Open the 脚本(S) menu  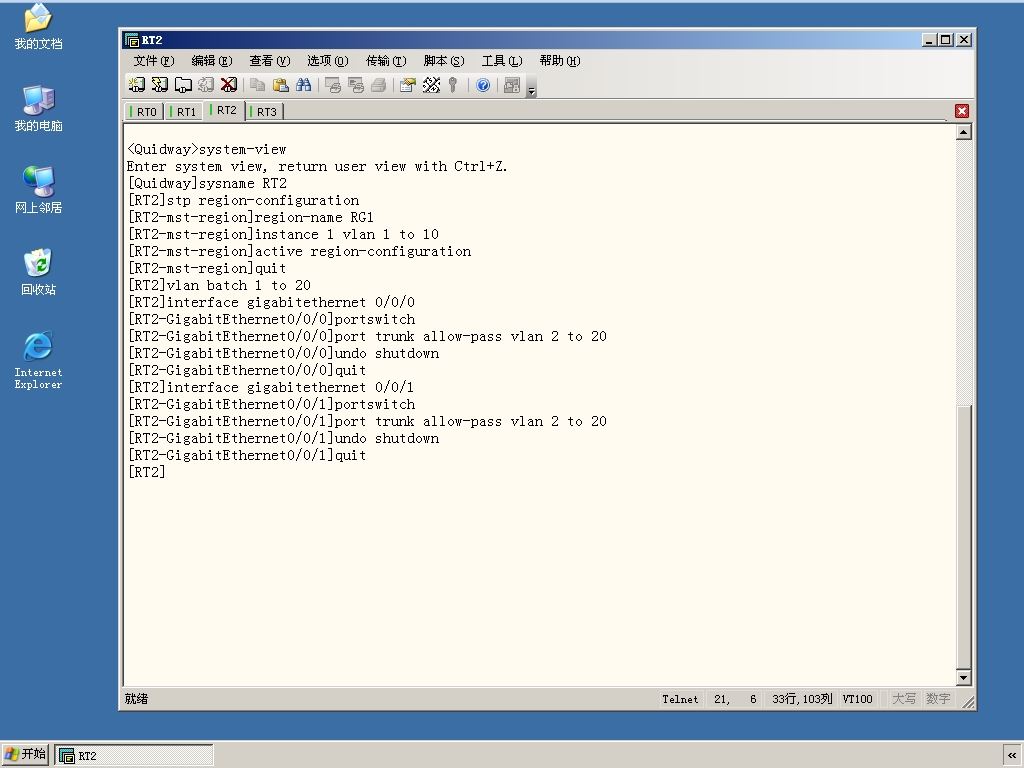click(x=444, y=61)
